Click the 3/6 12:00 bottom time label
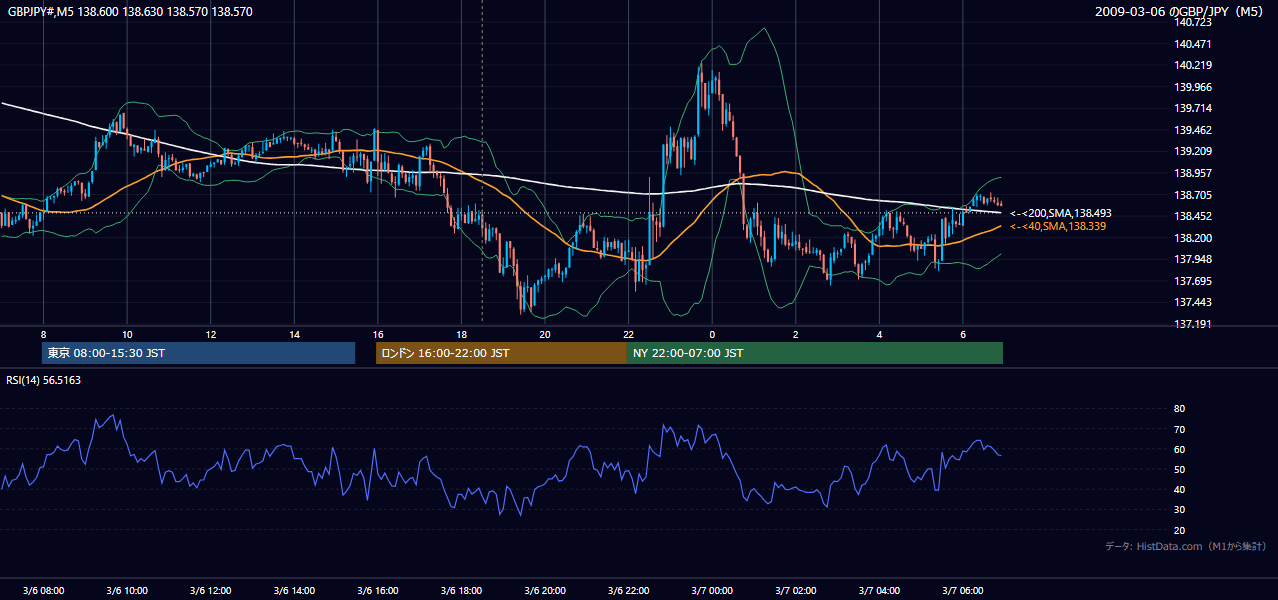 [x=210, y=590]
